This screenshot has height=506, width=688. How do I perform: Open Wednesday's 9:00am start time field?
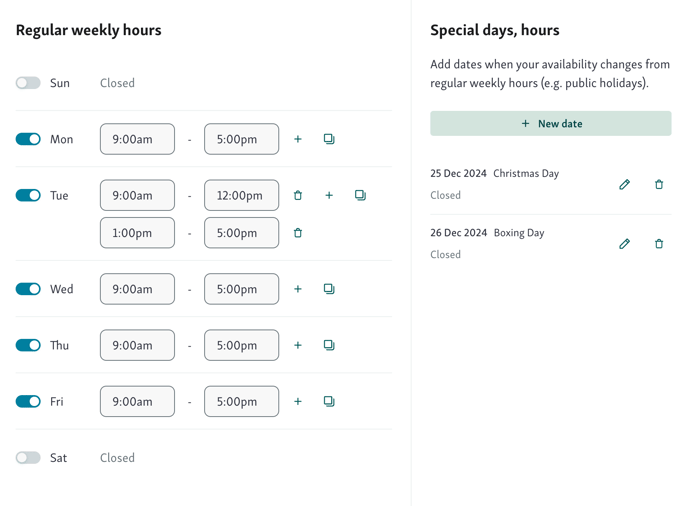tap(137, 289)
